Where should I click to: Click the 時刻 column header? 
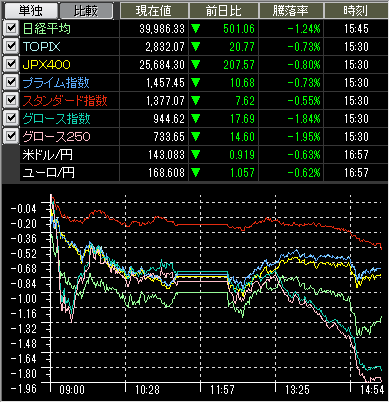(356, 11)
